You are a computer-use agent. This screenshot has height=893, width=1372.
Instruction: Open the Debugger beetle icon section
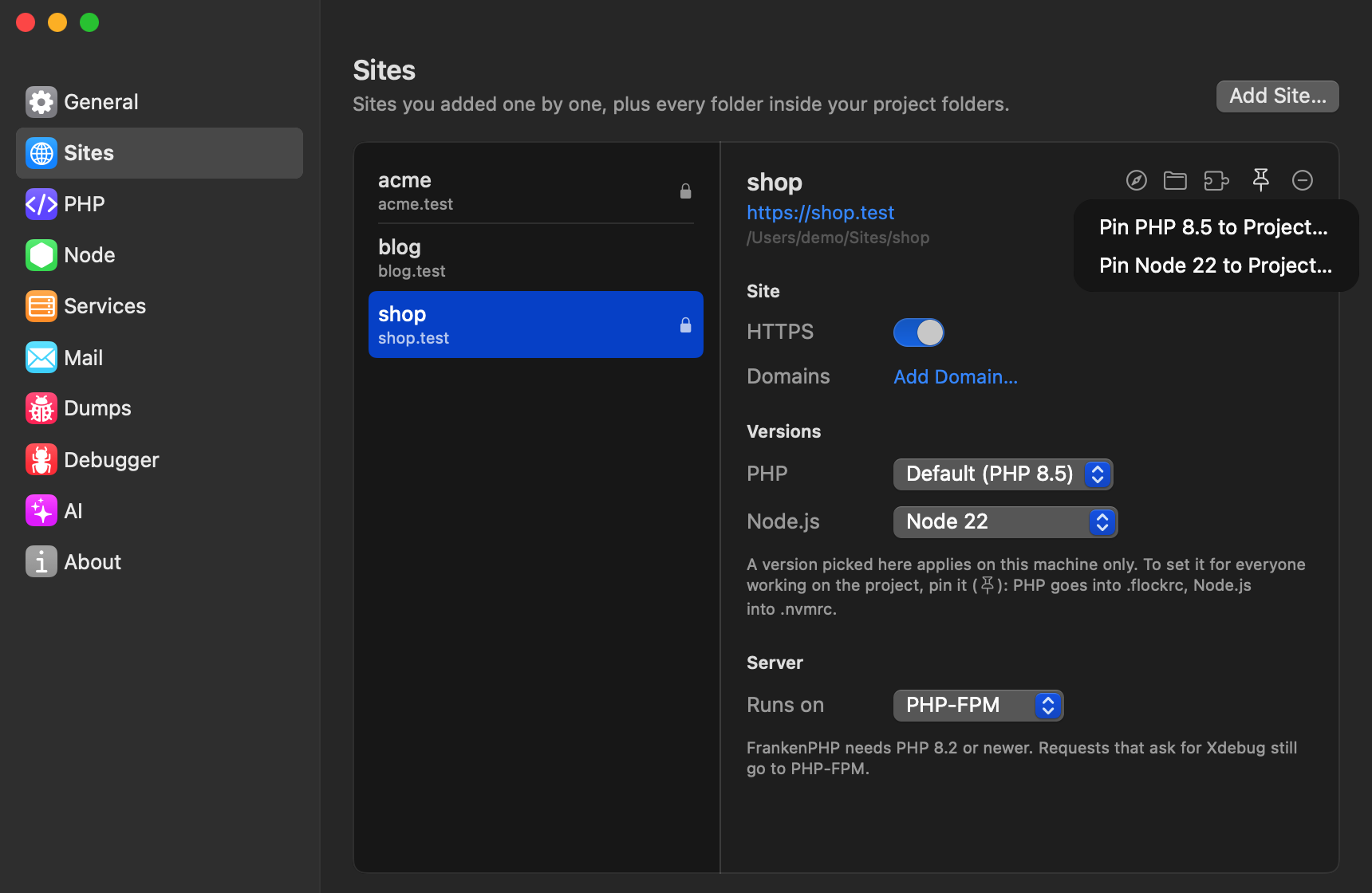coord(41,459)
